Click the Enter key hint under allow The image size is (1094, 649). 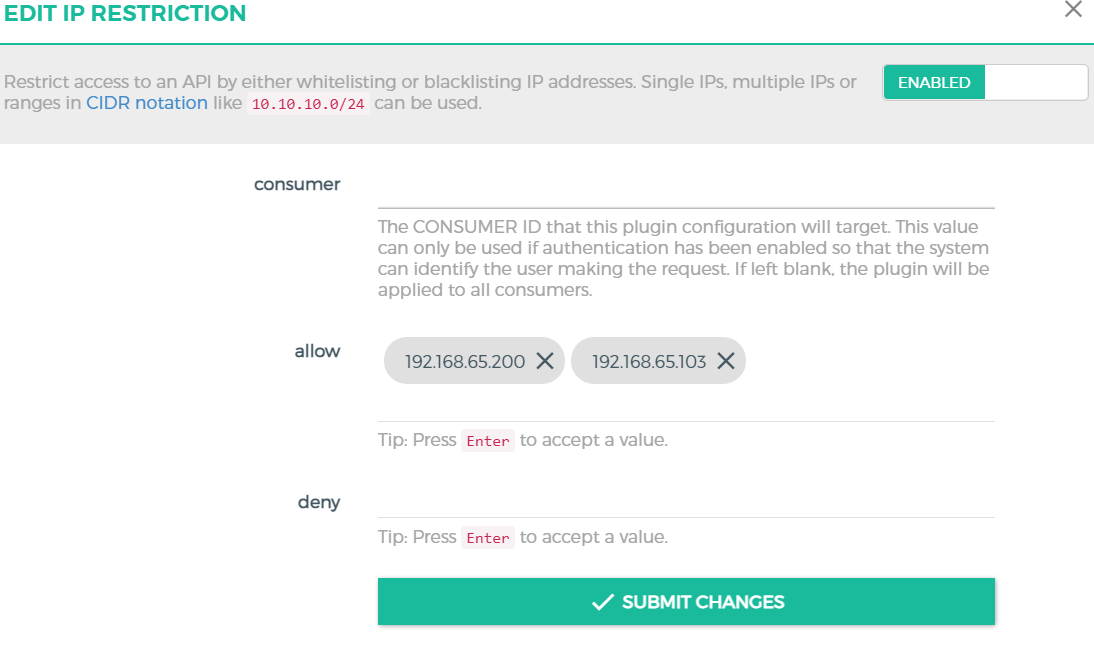488,441
